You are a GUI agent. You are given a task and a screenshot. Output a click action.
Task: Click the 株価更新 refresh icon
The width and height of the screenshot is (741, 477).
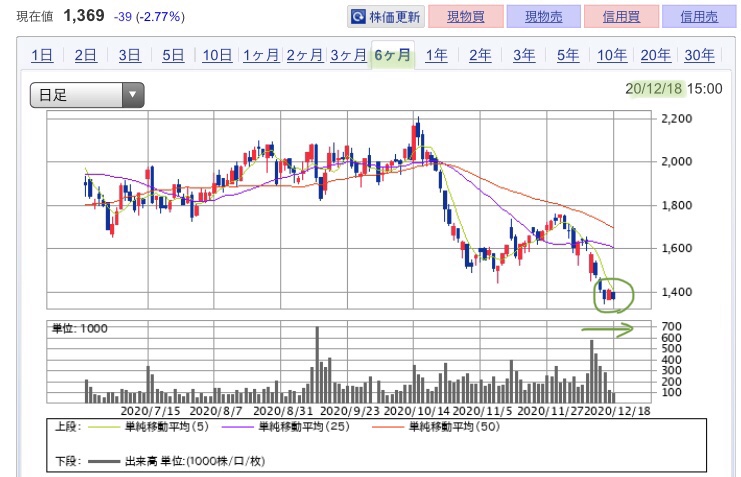tap(358, 17)
